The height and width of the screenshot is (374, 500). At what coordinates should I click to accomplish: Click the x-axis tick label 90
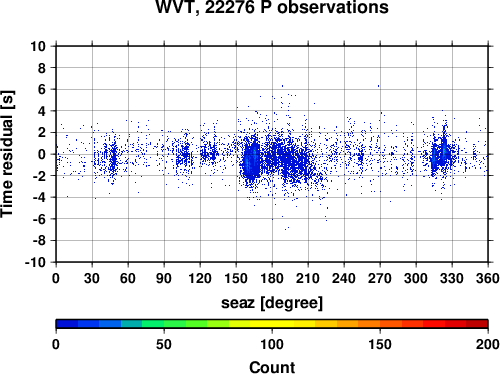(164, 278)
